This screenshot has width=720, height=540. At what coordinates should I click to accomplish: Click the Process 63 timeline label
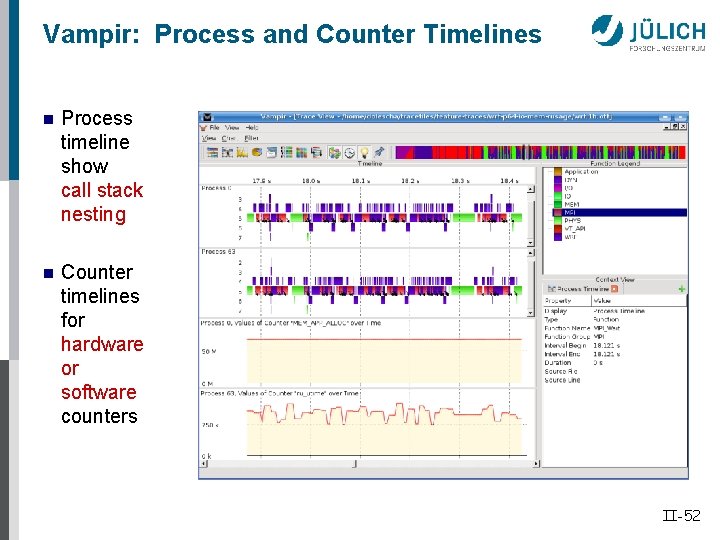point(218,252)
